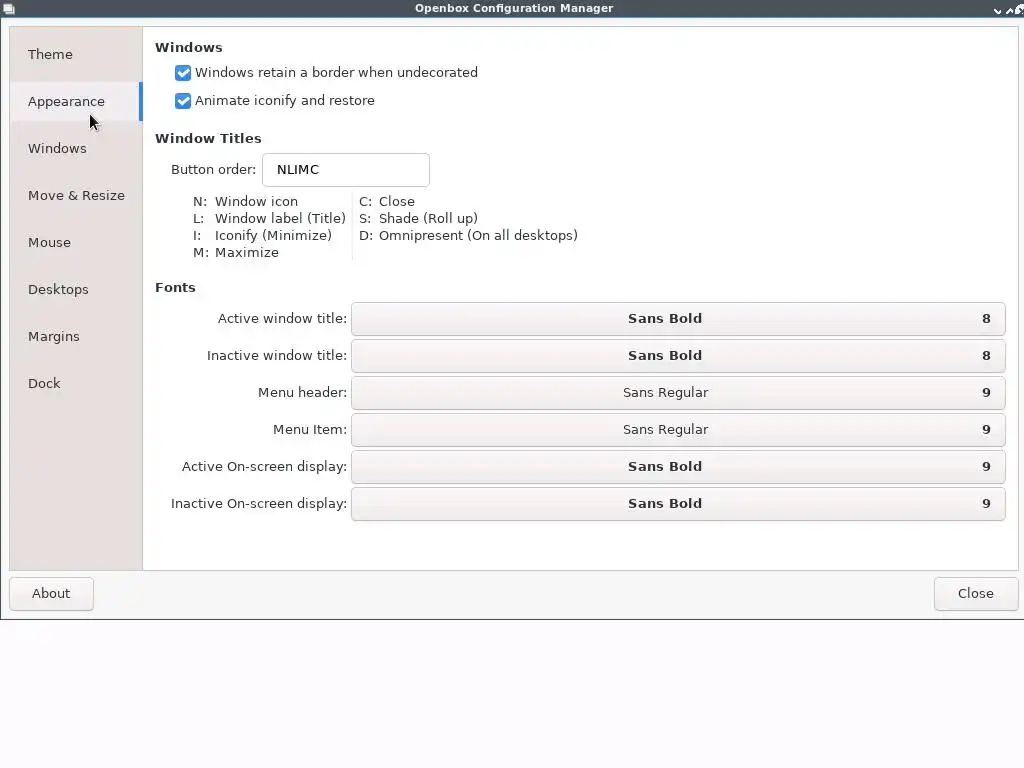This screenshot has width=1024, height=768.
Task: Open the Dock section
Action: coord(76,383)
